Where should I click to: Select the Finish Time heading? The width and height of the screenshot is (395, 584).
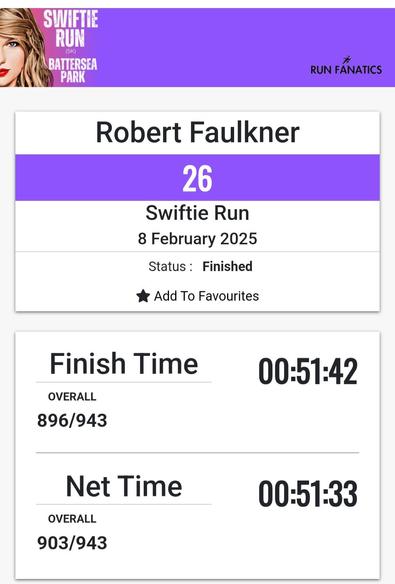[x=124, y=364]
